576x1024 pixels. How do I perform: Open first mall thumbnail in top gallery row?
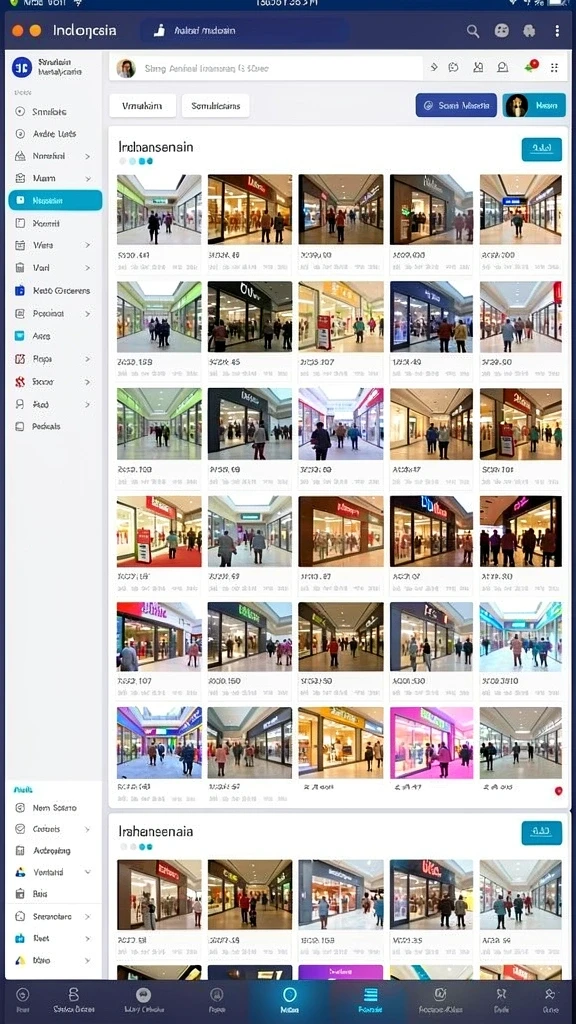[159, 210]
